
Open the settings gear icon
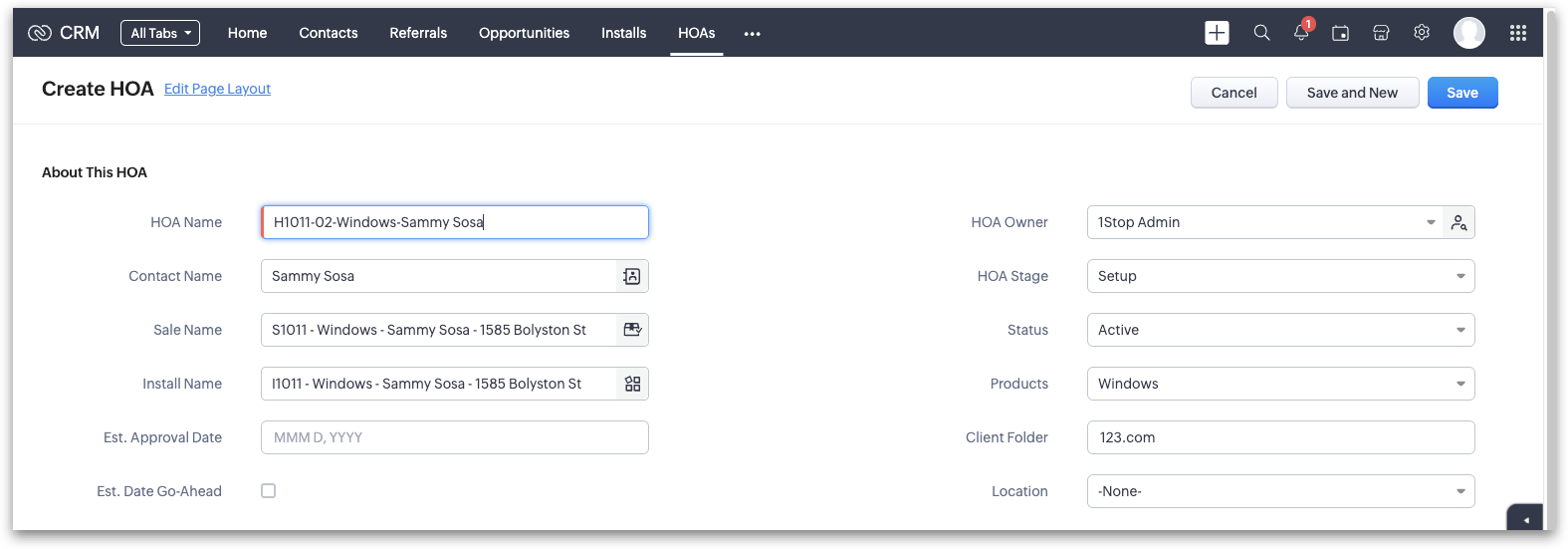point(1422,33)
